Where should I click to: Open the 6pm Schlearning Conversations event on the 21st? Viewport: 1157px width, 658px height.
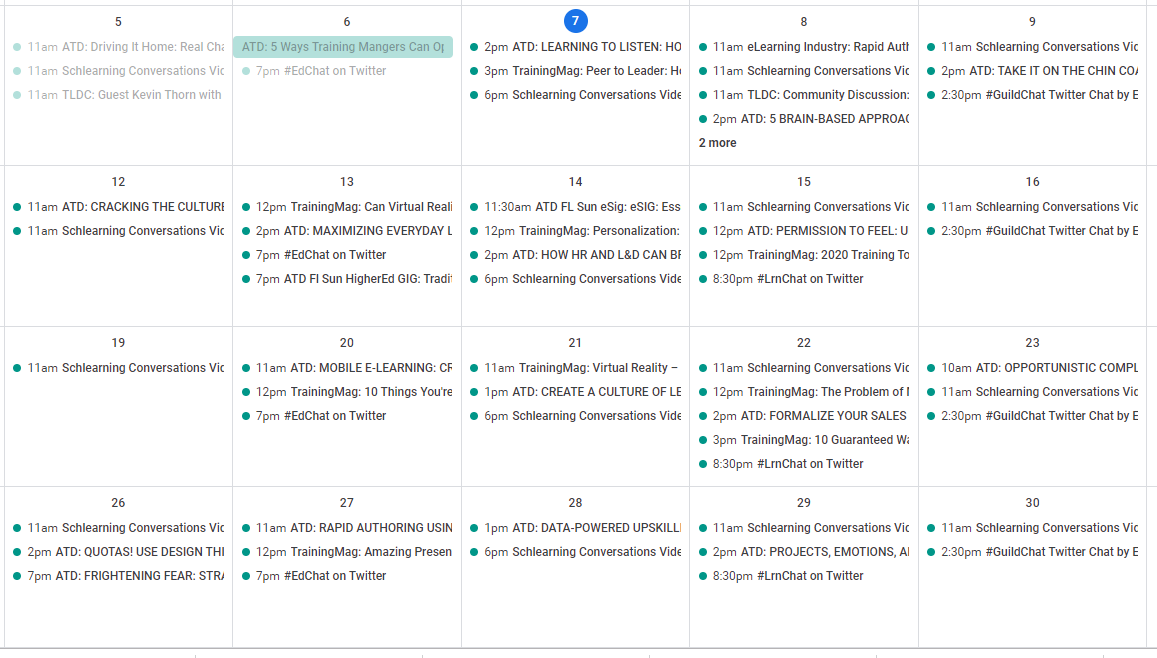click(576, 416)
